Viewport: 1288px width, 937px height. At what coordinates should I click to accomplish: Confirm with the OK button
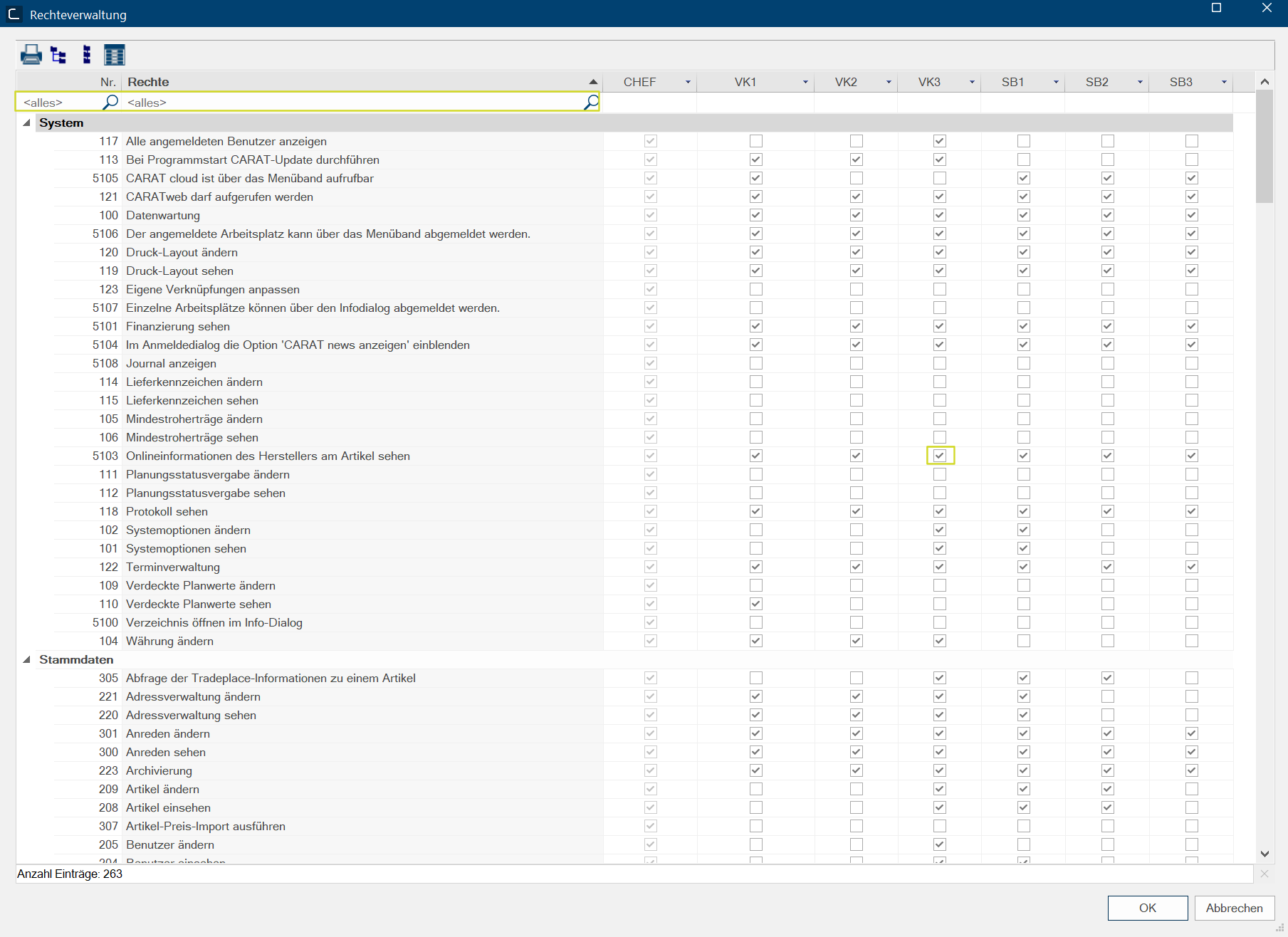(1147, 908)
